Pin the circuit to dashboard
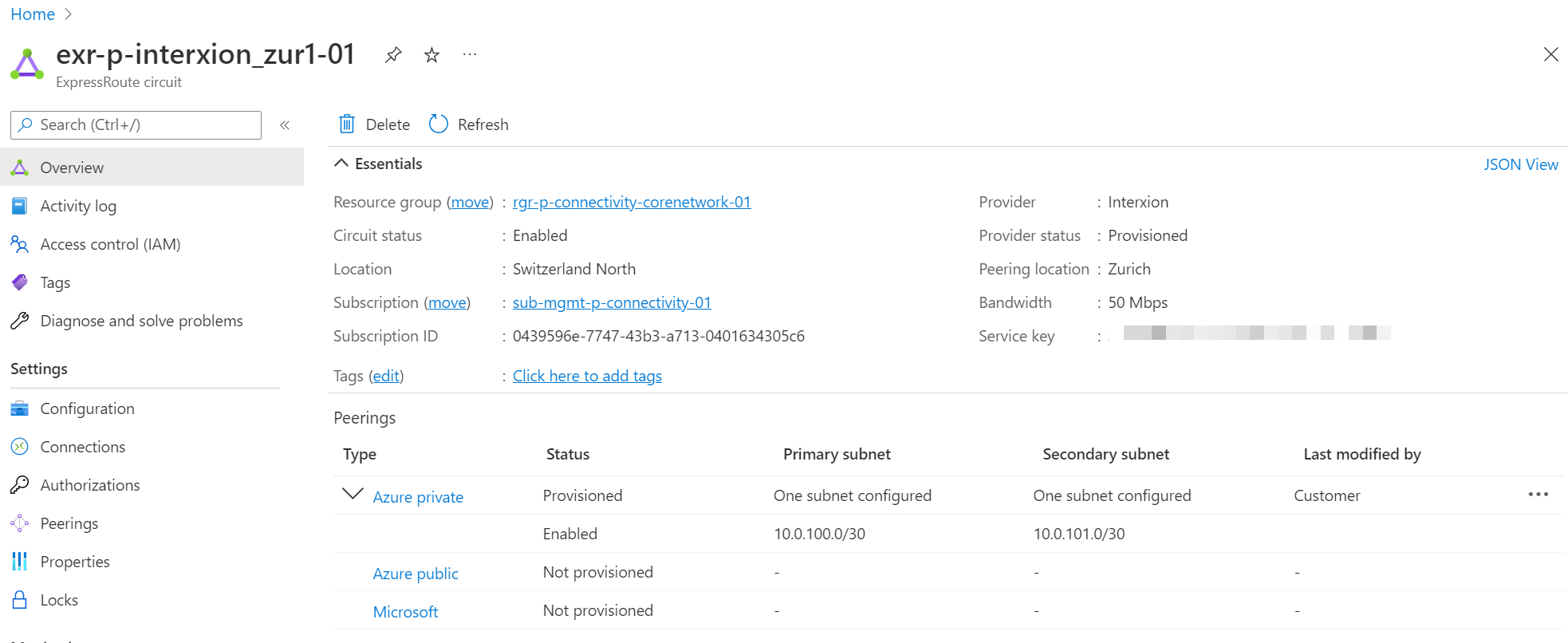Viewport: 1568px width, 643px height. tap(393, 55)
